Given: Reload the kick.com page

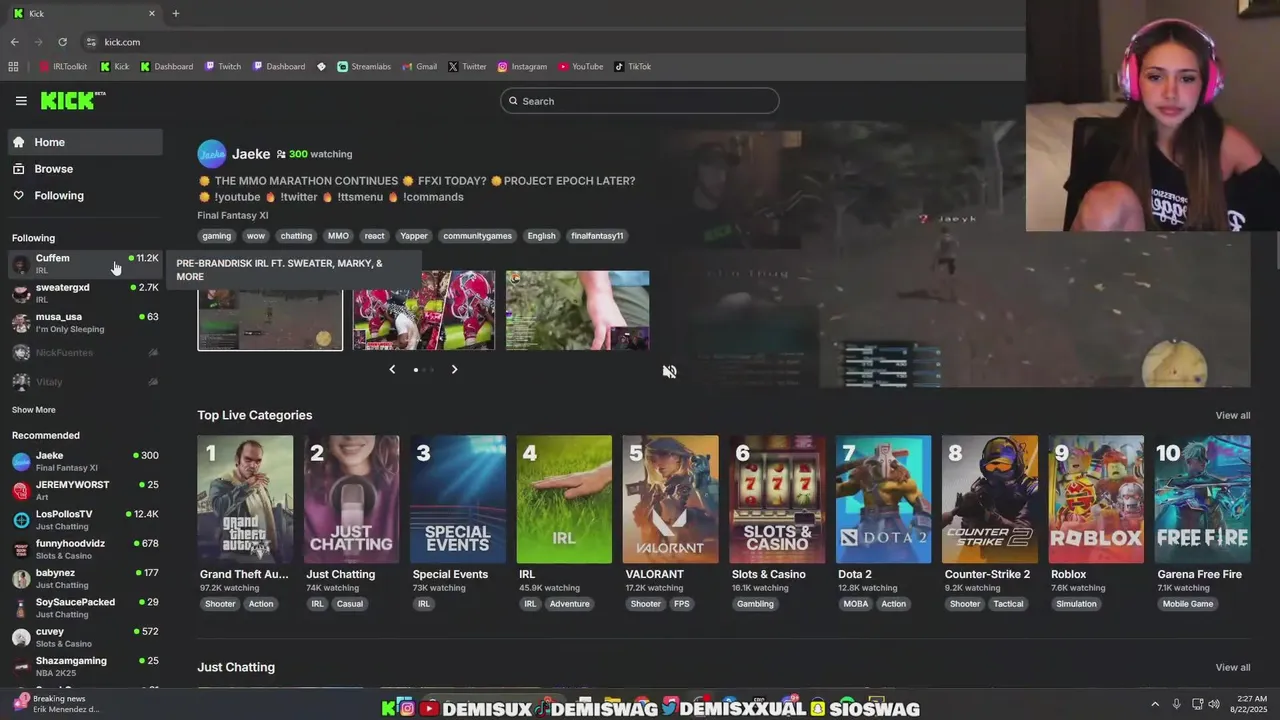Looking at the screenshot, I should (x=62, y=42).
